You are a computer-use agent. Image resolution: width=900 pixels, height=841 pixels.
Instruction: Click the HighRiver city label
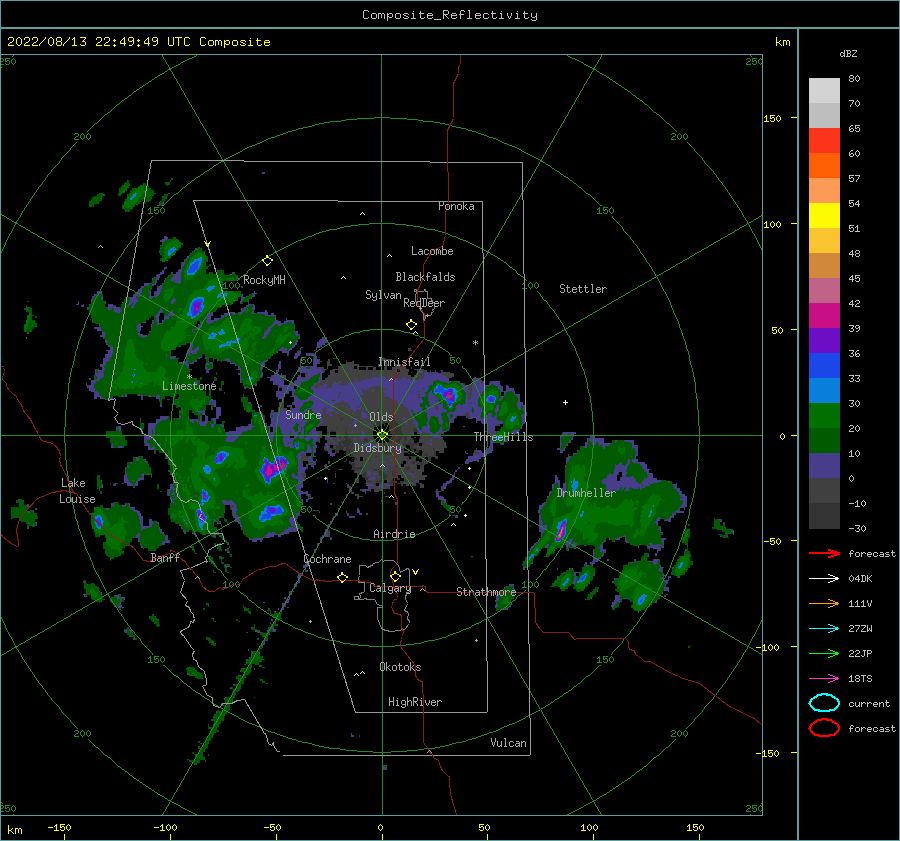415,702
